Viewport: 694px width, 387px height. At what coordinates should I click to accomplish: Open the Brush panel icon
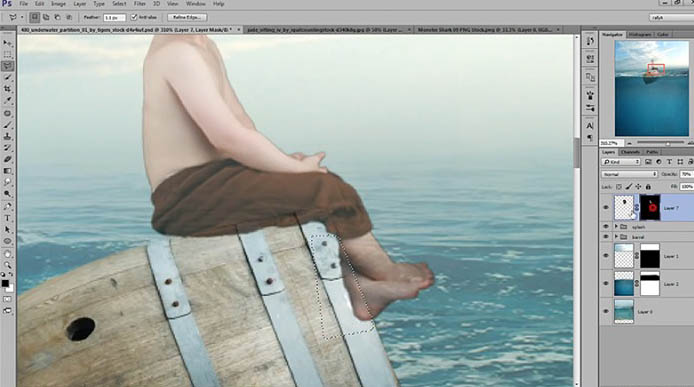[x=590, y=95]
